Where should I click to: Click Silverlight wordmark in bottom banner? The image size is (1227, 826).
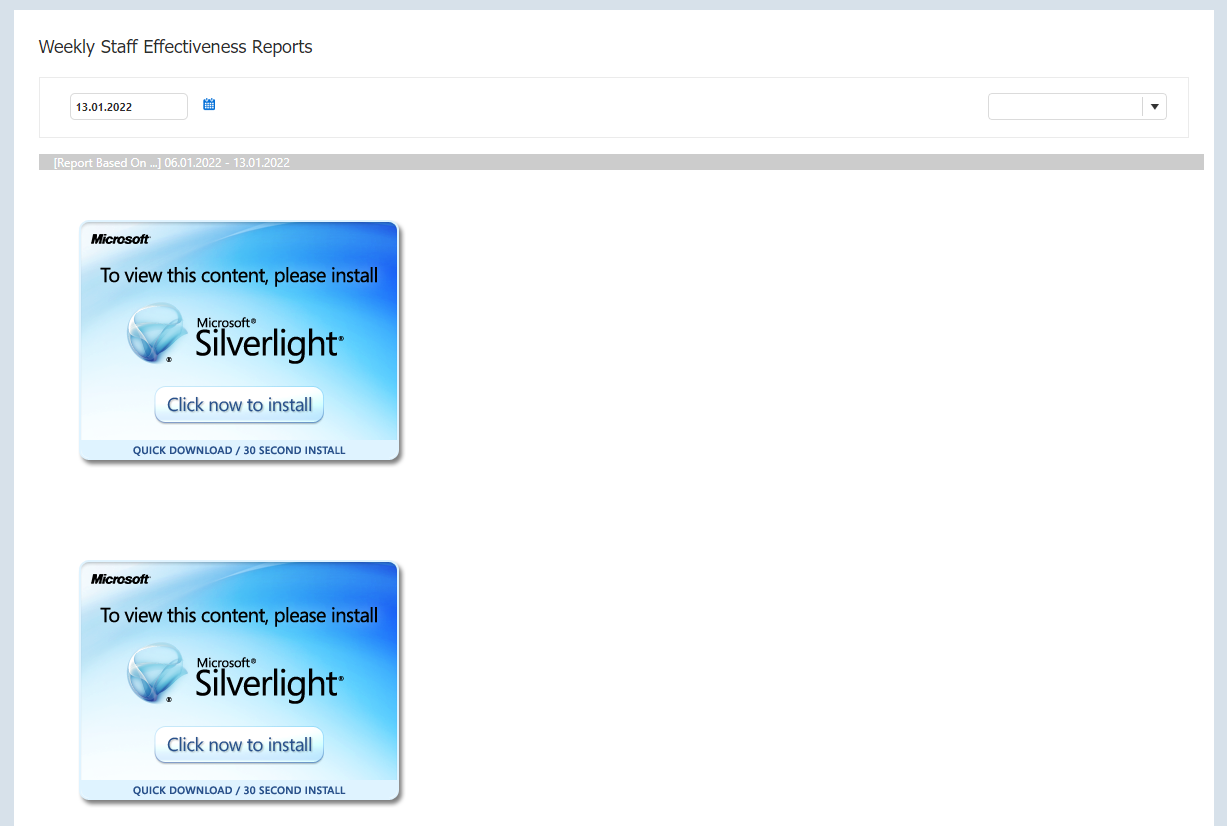pos(268,683)
